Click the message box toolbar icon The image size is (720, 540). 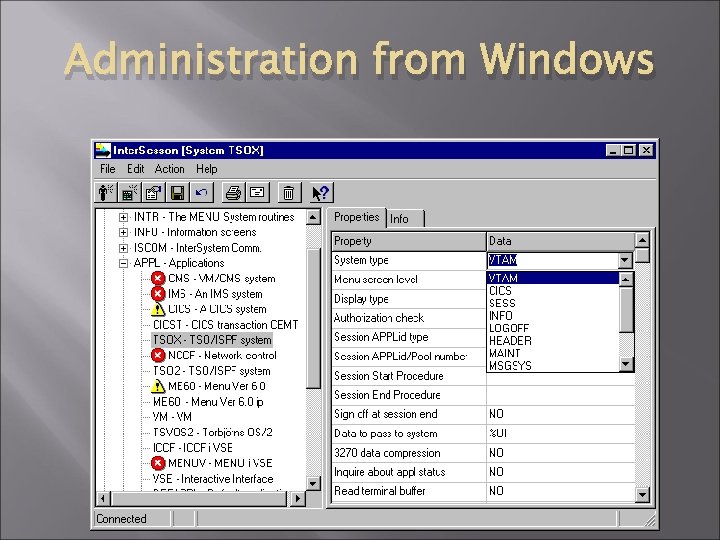[257, 192]
